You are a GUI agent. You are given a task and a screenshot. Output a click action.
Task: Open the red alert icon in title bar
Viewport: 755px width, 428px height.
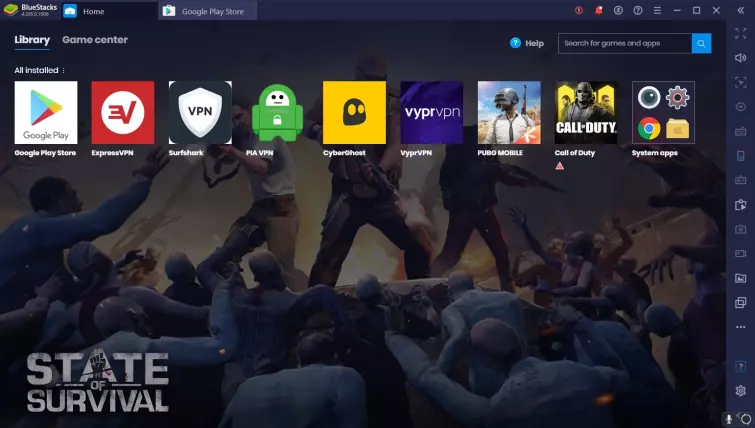pyautogui.click(x=579, y=10)
